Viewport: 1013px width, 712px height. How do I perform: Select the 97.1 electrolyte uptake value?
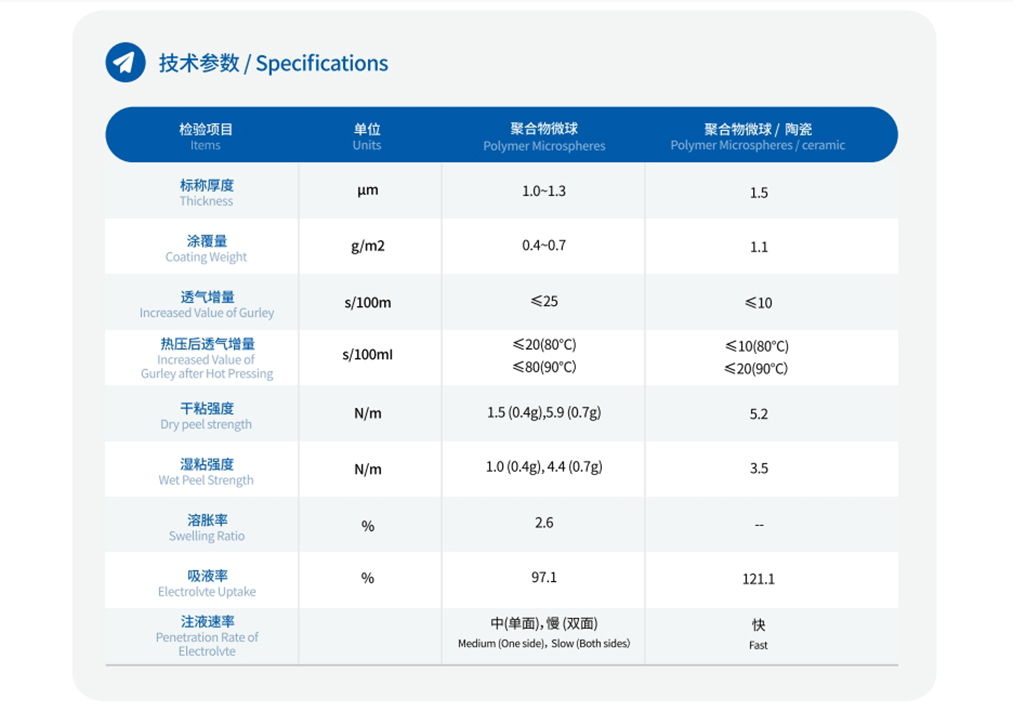(544, 578)
